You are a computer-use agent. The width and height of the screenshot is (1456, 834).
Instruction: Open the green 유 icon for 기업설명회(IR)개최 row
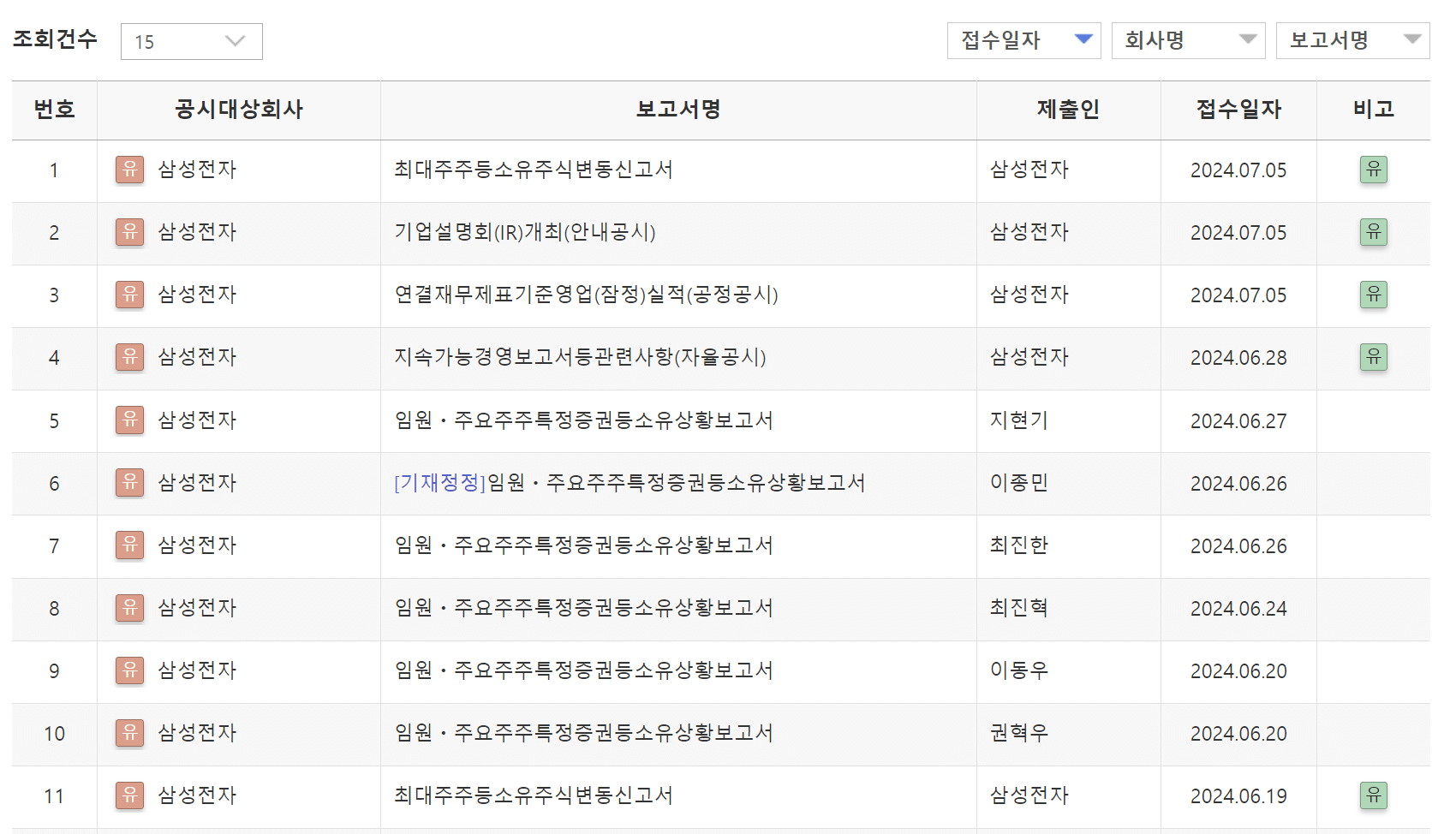click(1374, 233)
